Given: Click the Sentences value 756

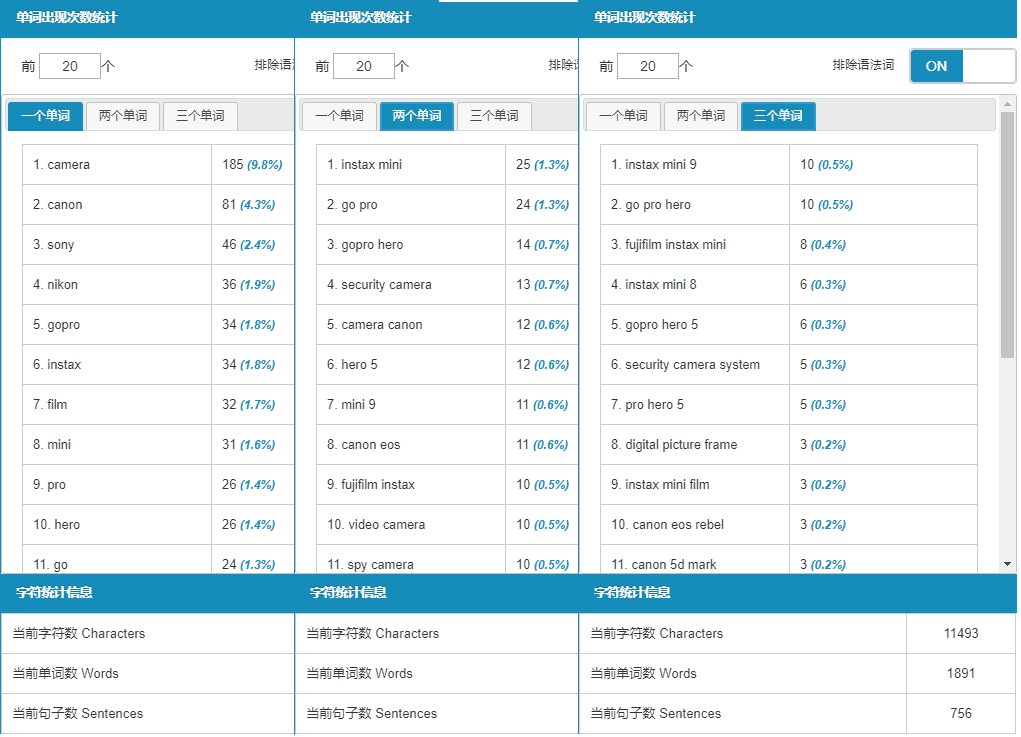Looking at the screenshot, I should (x=961, y=713).
